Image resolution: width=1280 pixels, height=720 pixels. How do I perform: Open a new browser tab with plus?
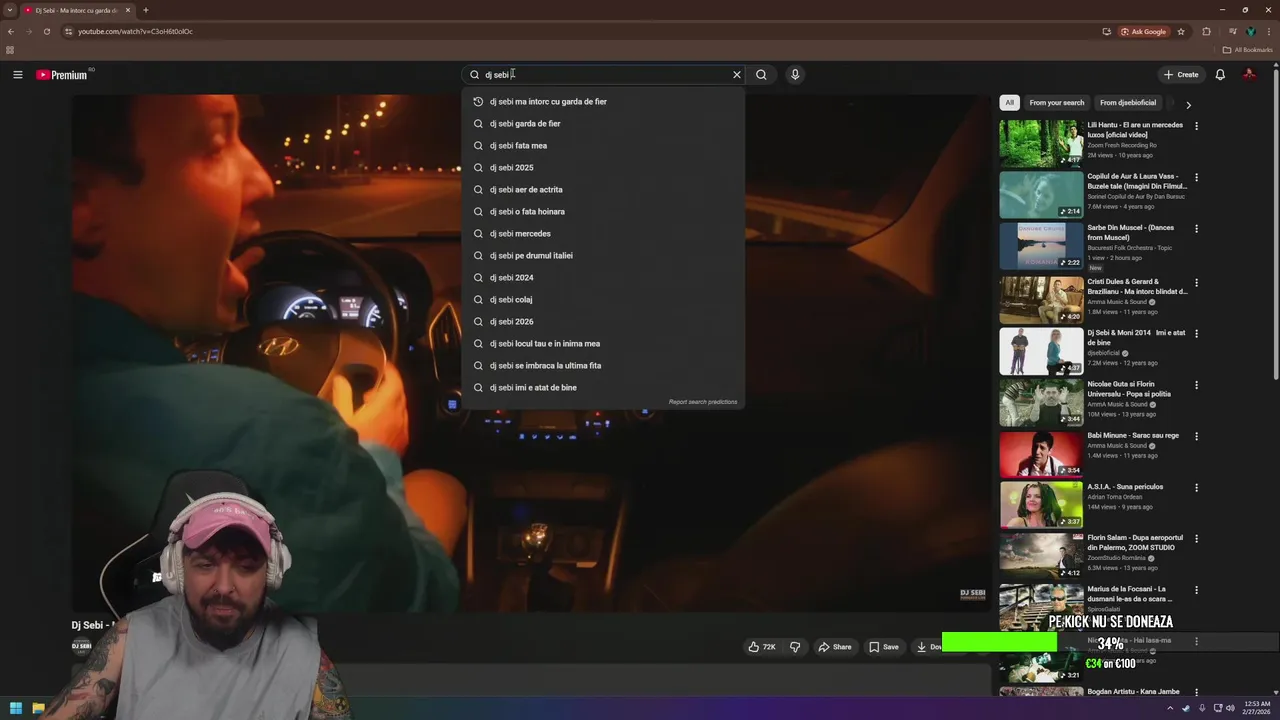click(145, 10)
